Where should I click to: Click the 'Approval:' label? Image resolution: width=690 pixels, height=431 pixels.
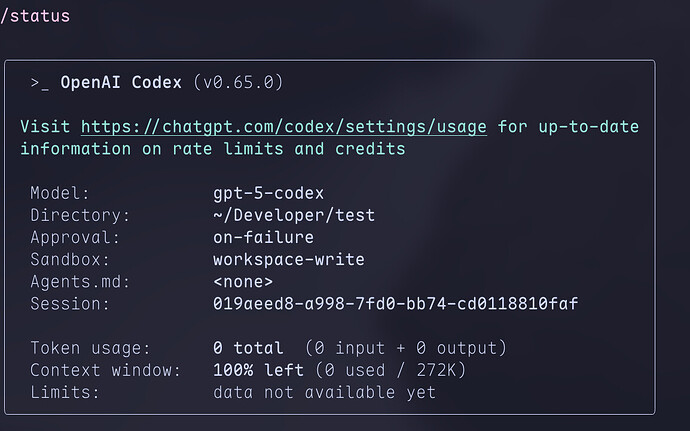coord(75,237)
